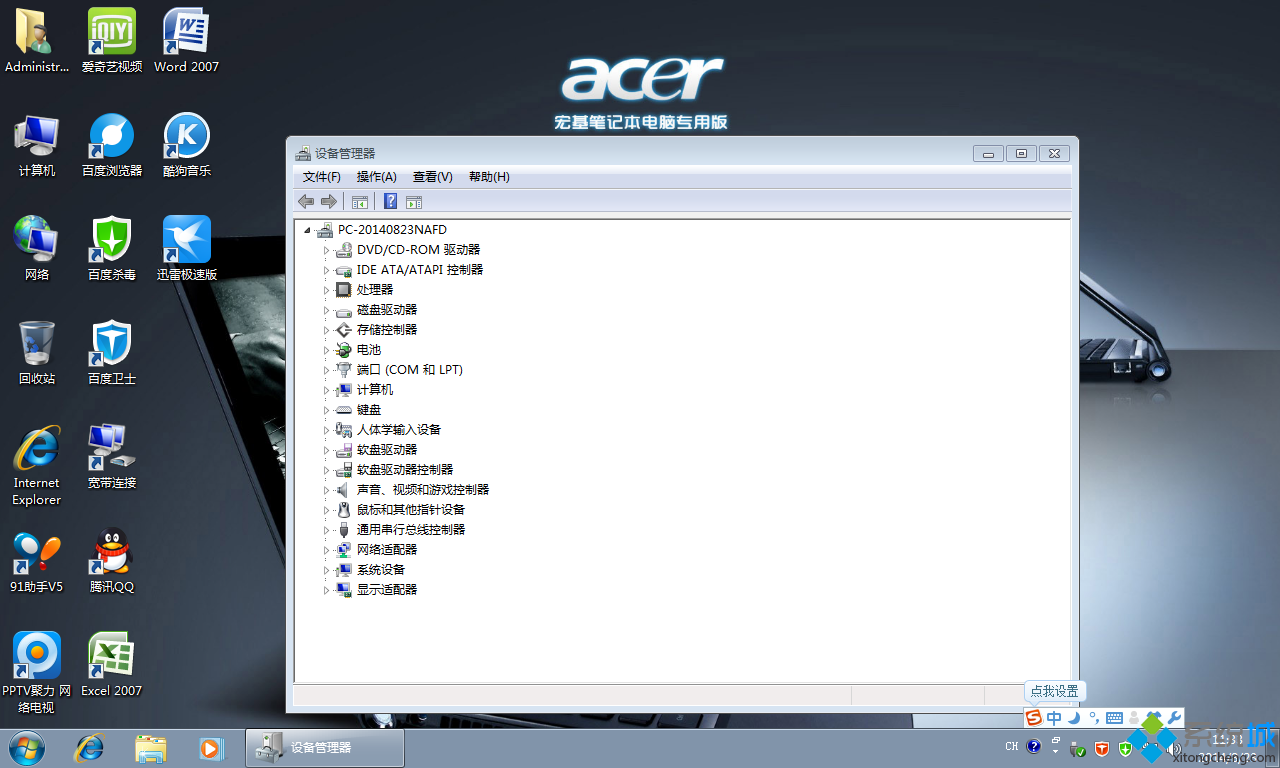Click the Back navigation arrow in Device Manager
1280x768 pixels.
306,201
